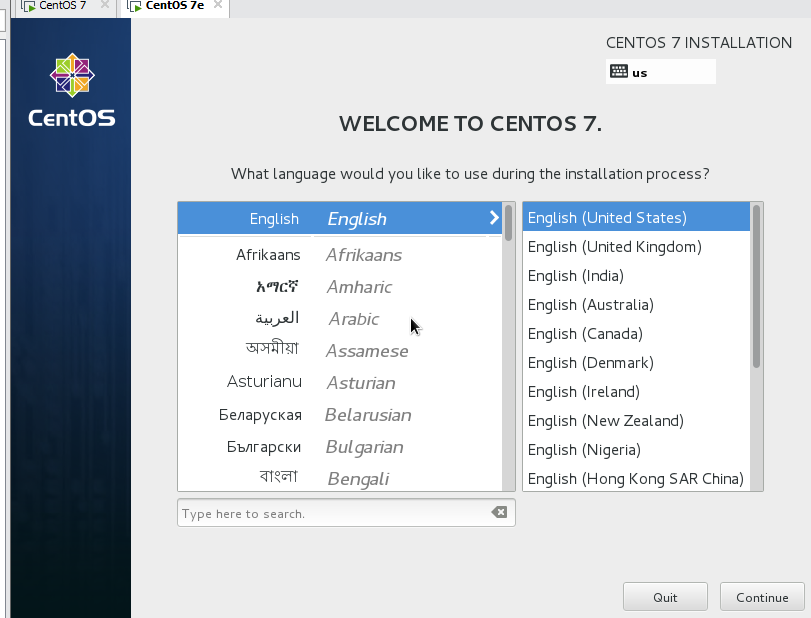Click the locale list scrollbar

757,286
